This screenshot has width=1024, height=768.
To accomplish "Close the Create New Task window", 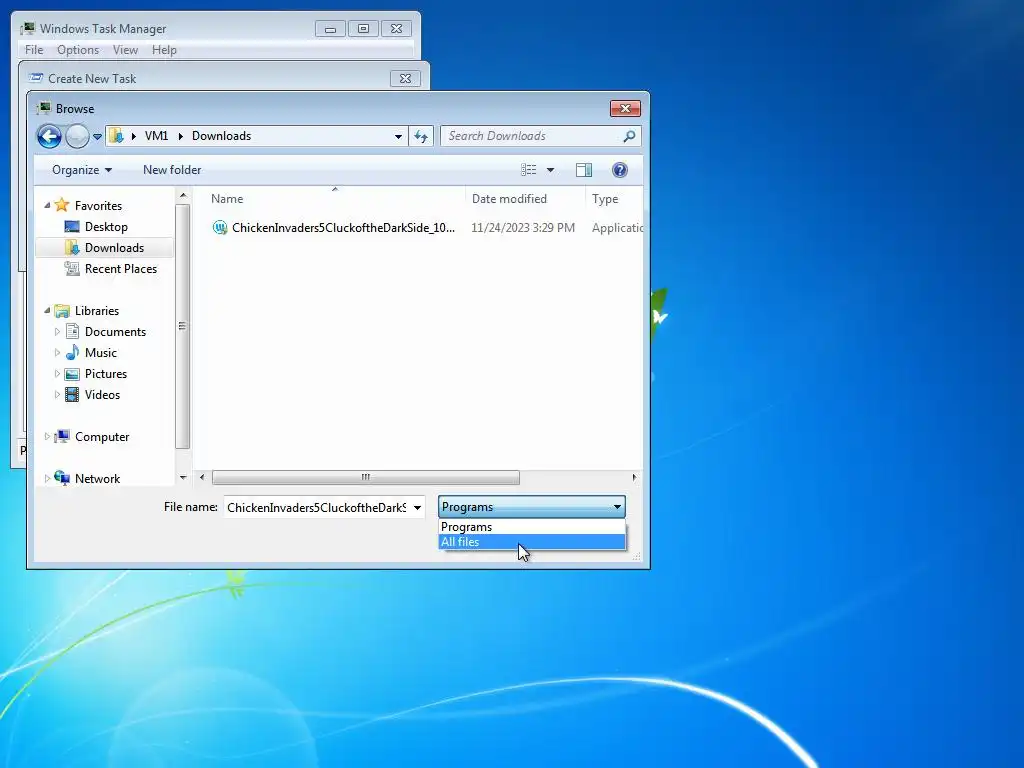I will click(x=405, y=78).
